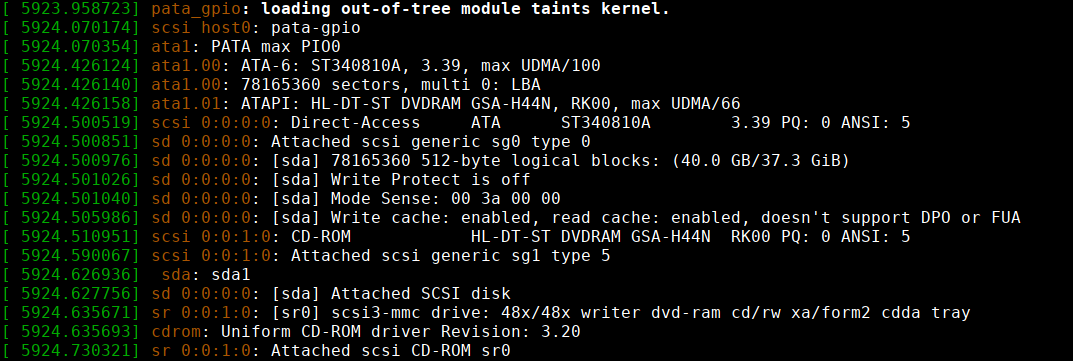The image size is (1073, 361).
Task: Click 'Attached scsi generic sg1 type 5'
Action: pos(450,256)
